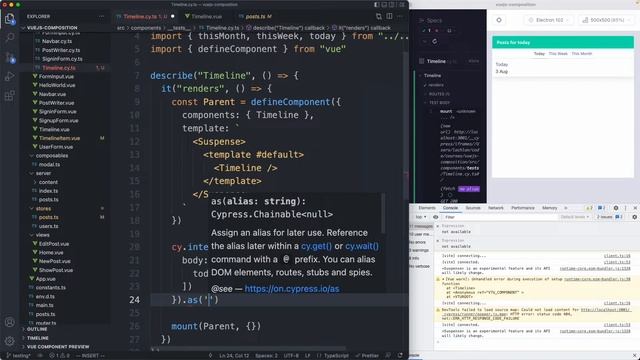Click Prettier status bar item
Screen dimensions: 640x360
pos(367,356)
